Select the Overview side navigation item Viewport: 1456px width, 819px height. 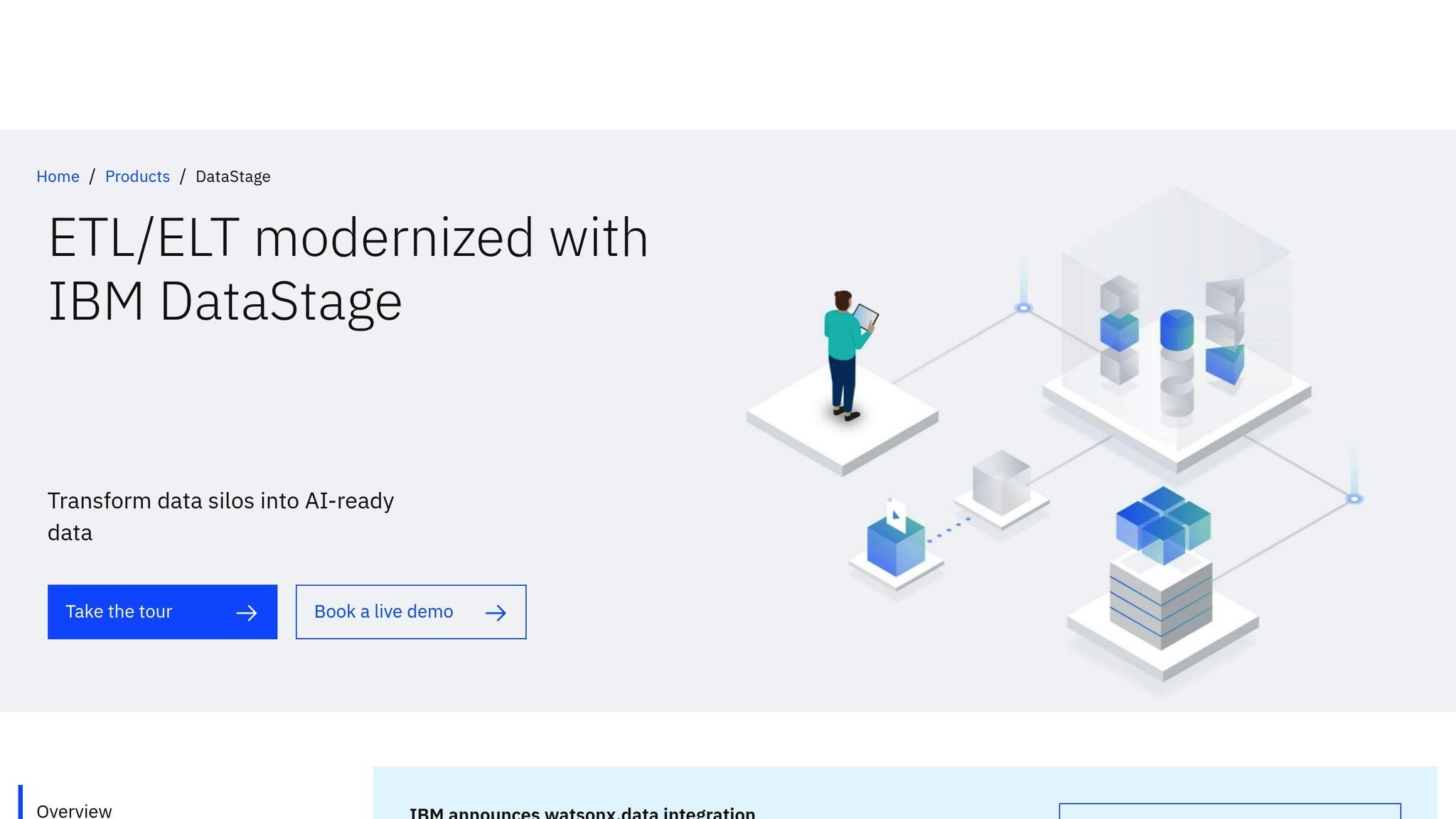(x=74, y=810)
